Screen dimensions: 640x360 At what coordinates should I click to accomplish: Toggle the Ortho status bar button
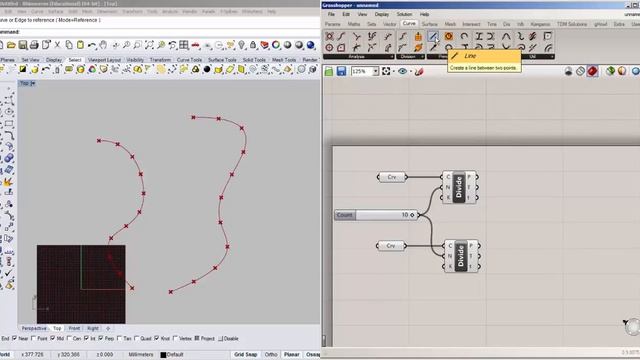point(271,355)
